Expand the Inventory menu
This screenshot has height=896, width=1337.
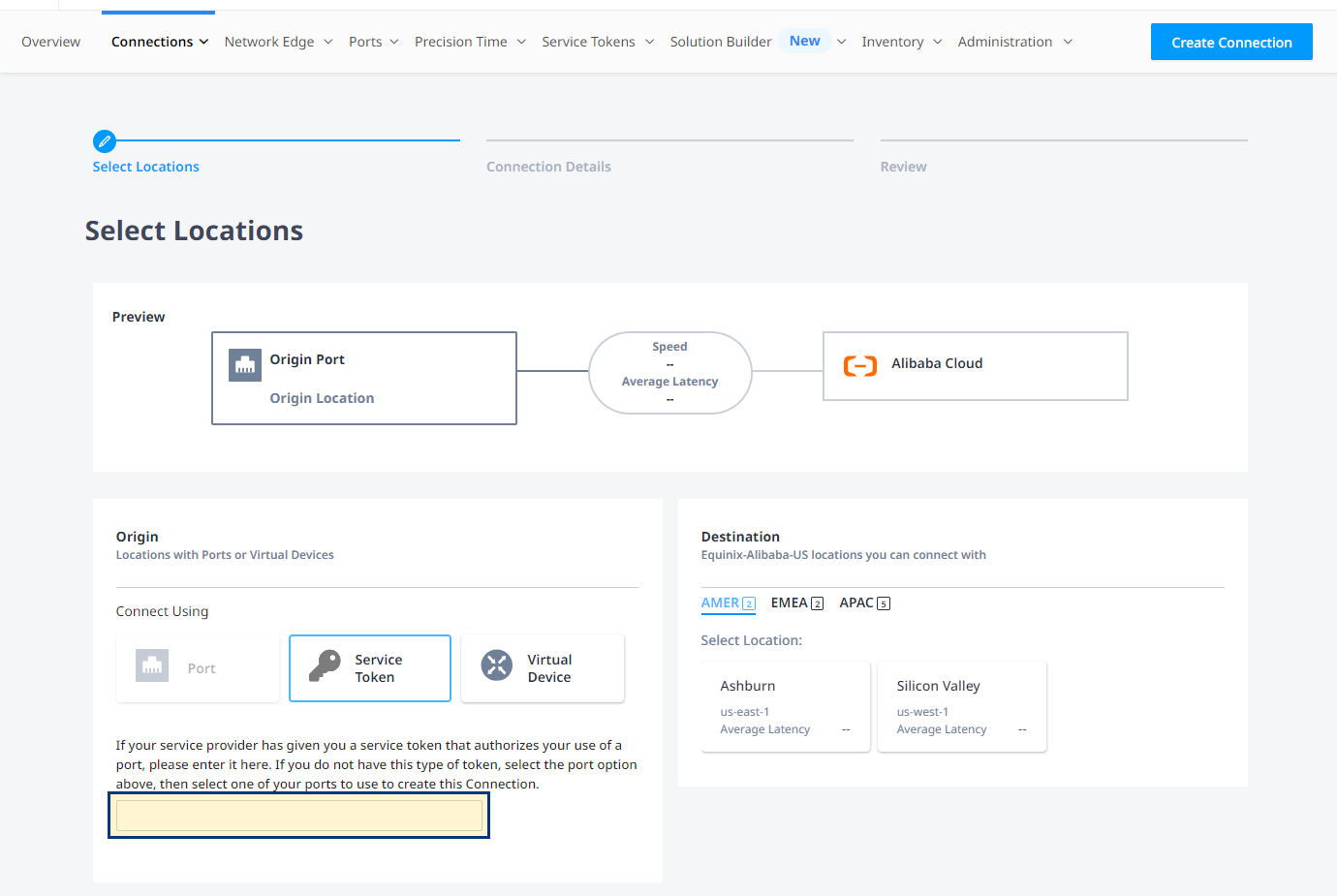[902, 42]
